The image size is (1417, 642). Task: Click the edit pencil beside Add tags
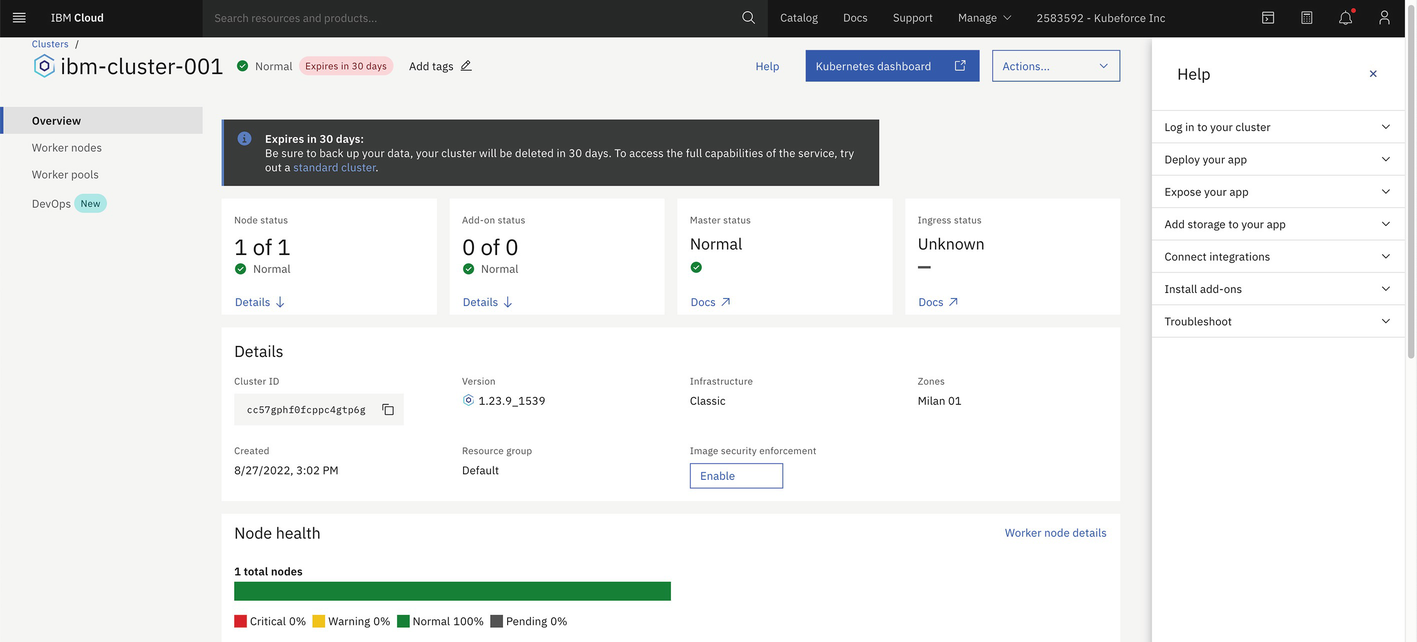(x=466, y=66)
